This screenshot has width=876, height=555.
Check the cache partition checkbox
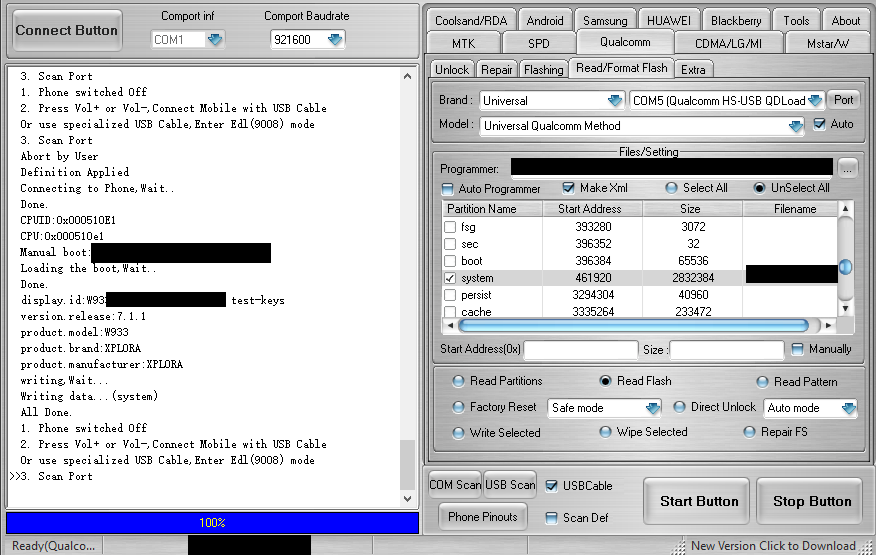point(450,312)
